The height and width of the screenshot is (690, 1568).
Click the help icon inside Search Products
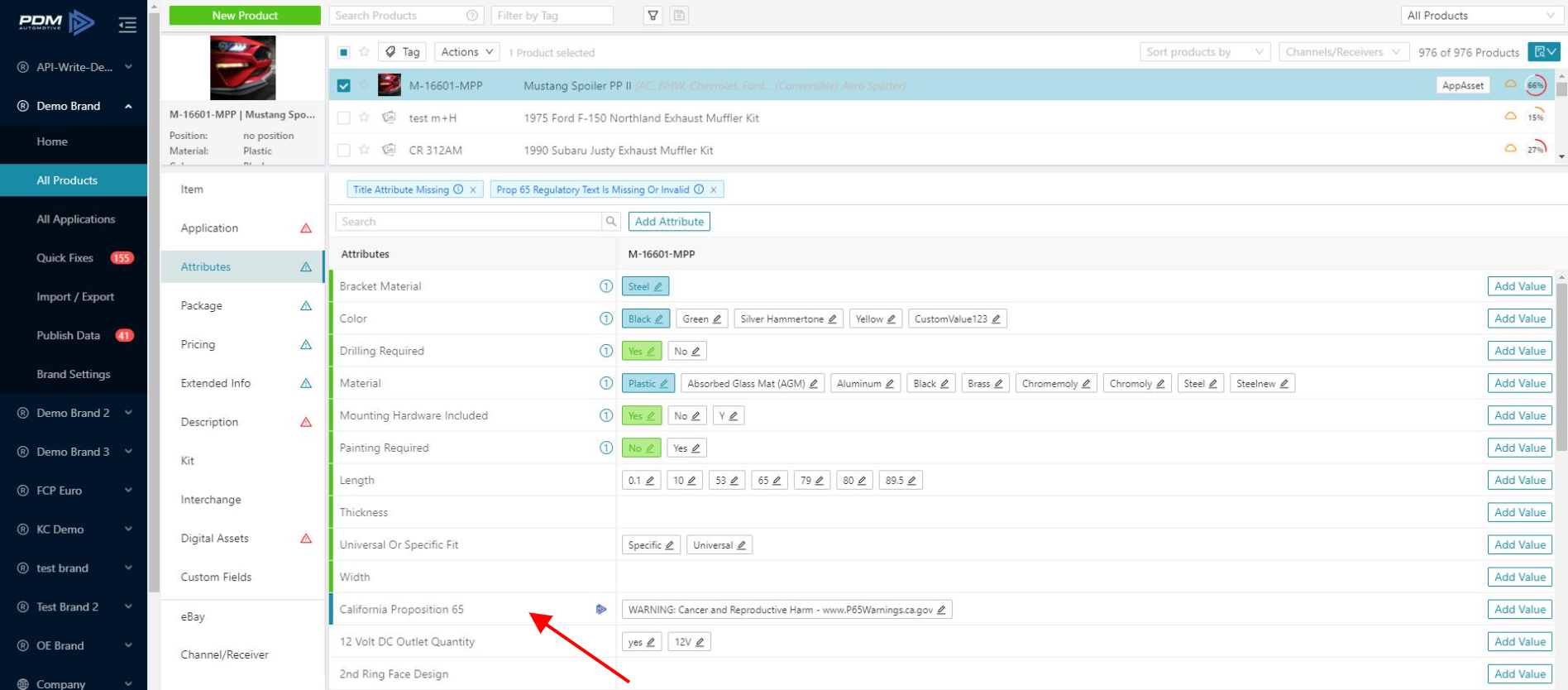coord(472,16)
